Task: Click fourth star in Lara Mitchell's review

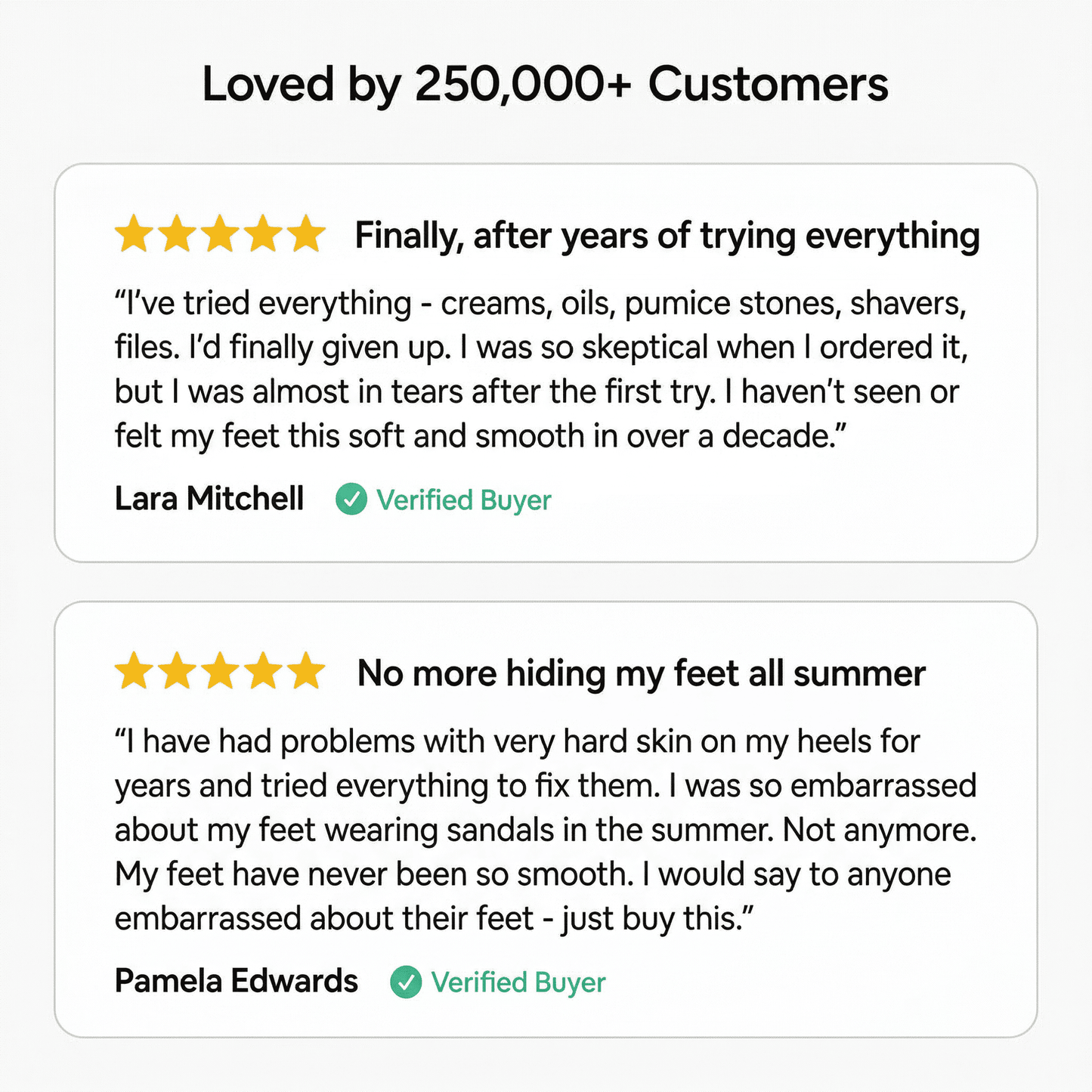Action: [x=263, y=234]
